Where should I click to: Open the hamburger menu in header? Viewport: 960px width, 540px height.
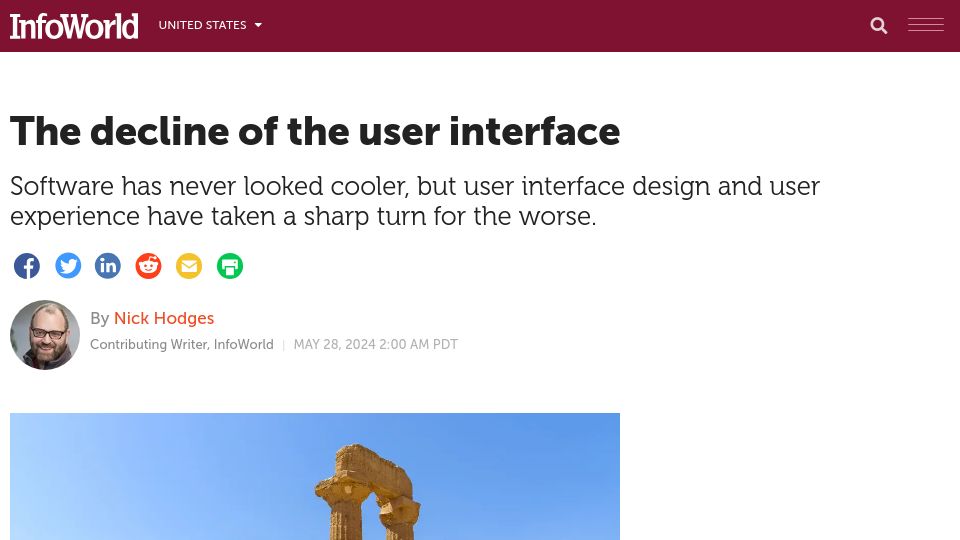926,24
